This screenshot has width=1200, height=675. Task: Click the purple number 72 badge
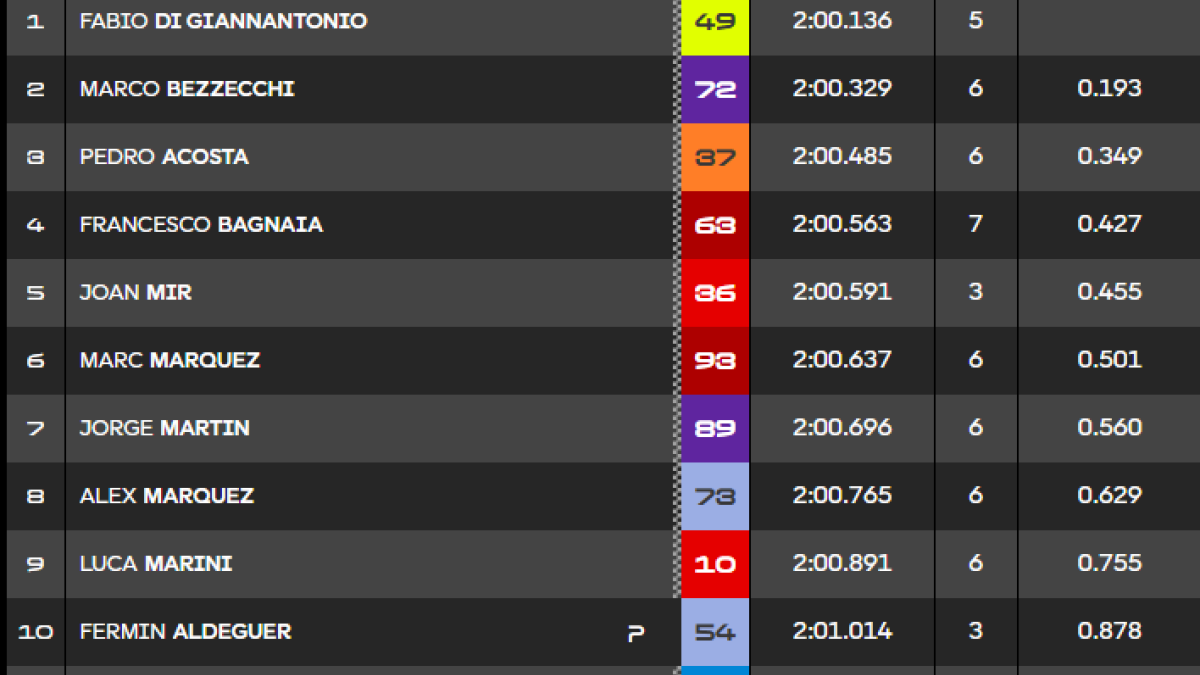(715, 89)
